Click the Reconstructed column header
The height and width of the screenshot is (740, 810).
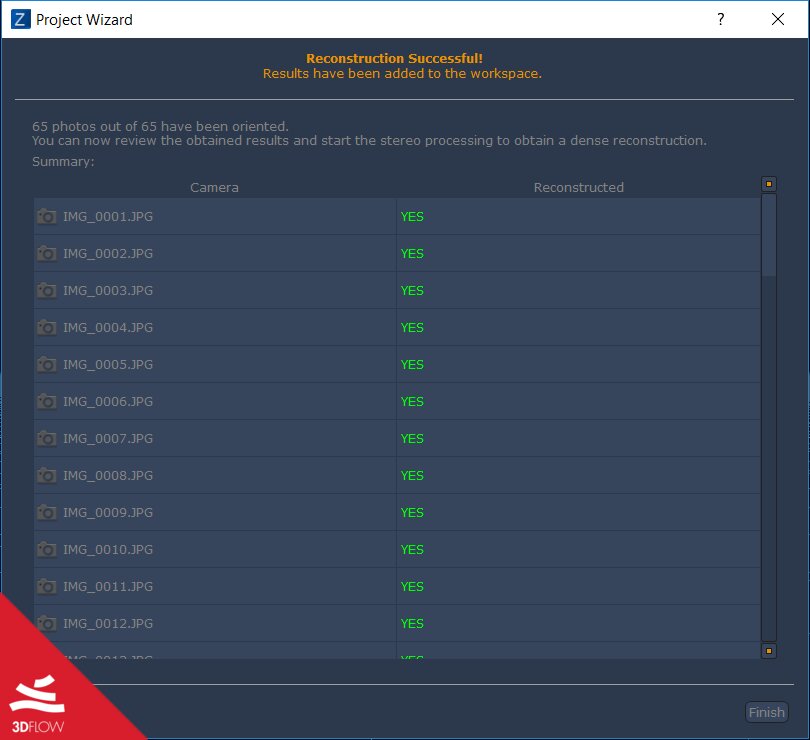pos(579,188)
